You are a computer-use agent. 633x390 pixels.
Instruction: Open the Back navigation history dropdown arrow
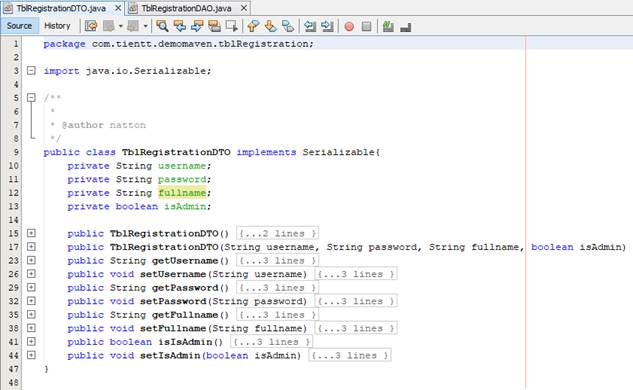(x=120, y=26)
